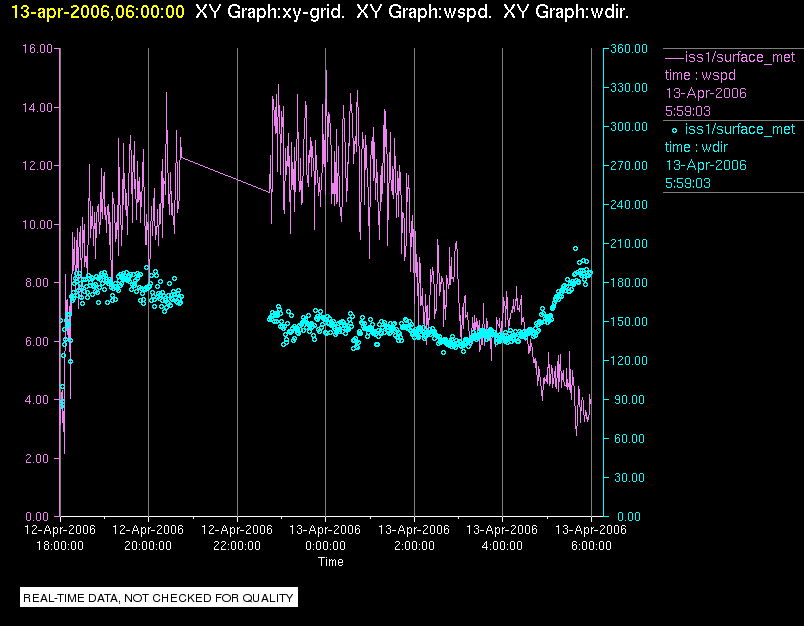
Task: Click the XY Graph:wdir. title text
Action: click(566, 12)
